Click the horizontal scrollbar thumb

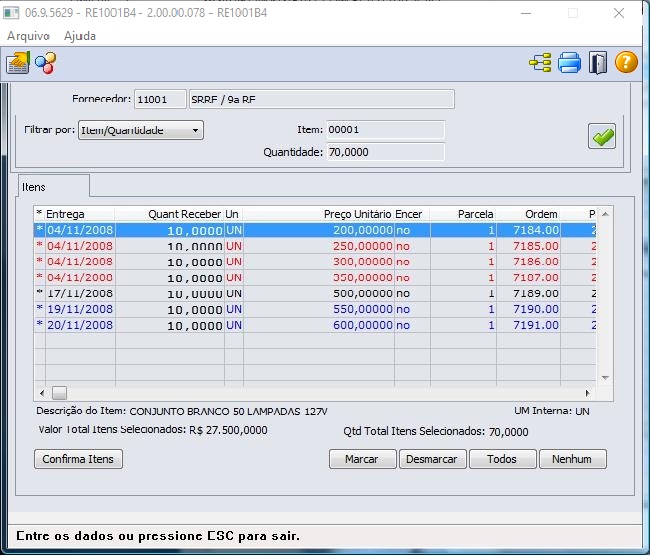59,393
